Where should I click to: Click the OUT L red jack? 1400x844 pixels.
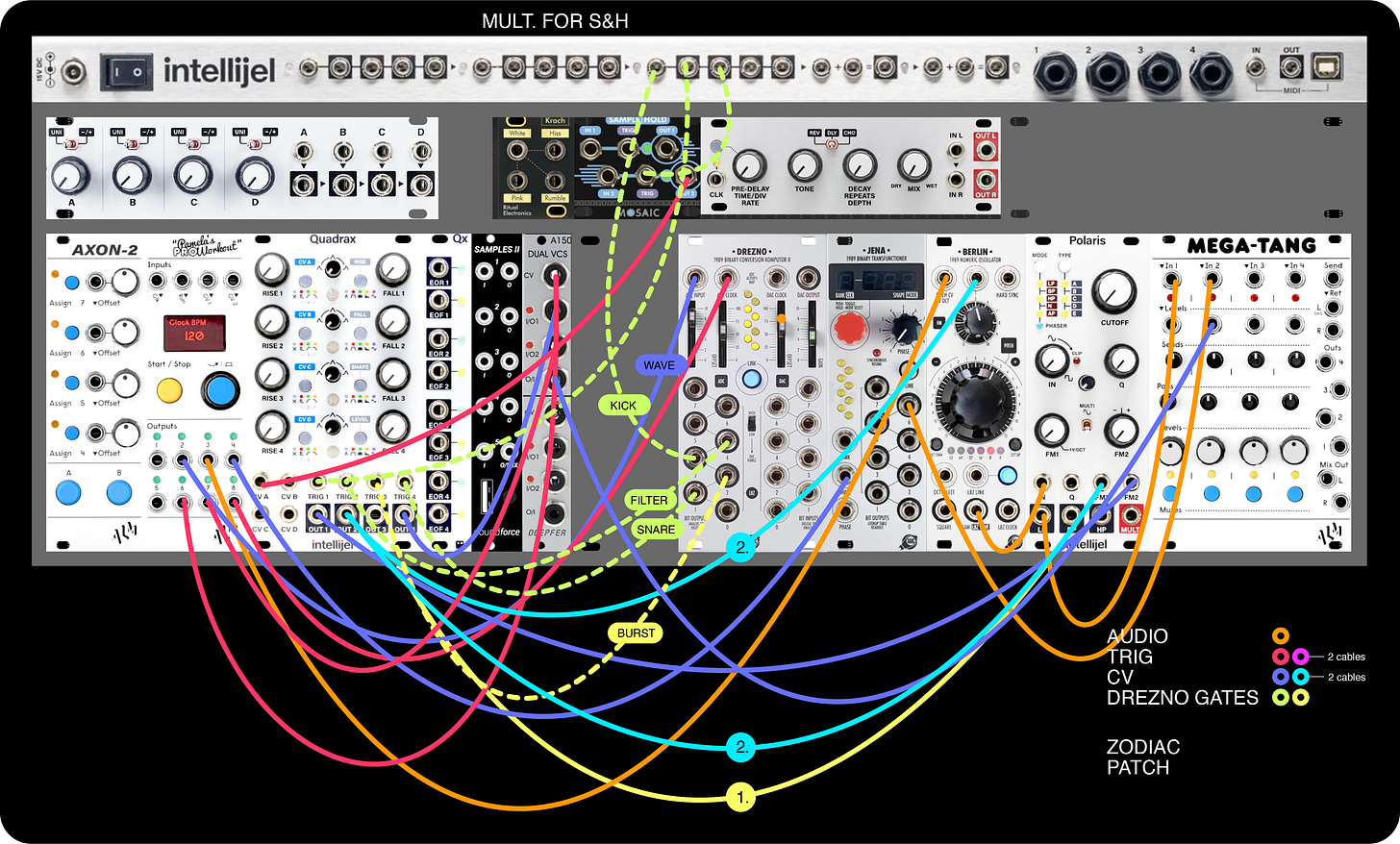(986, 151)
